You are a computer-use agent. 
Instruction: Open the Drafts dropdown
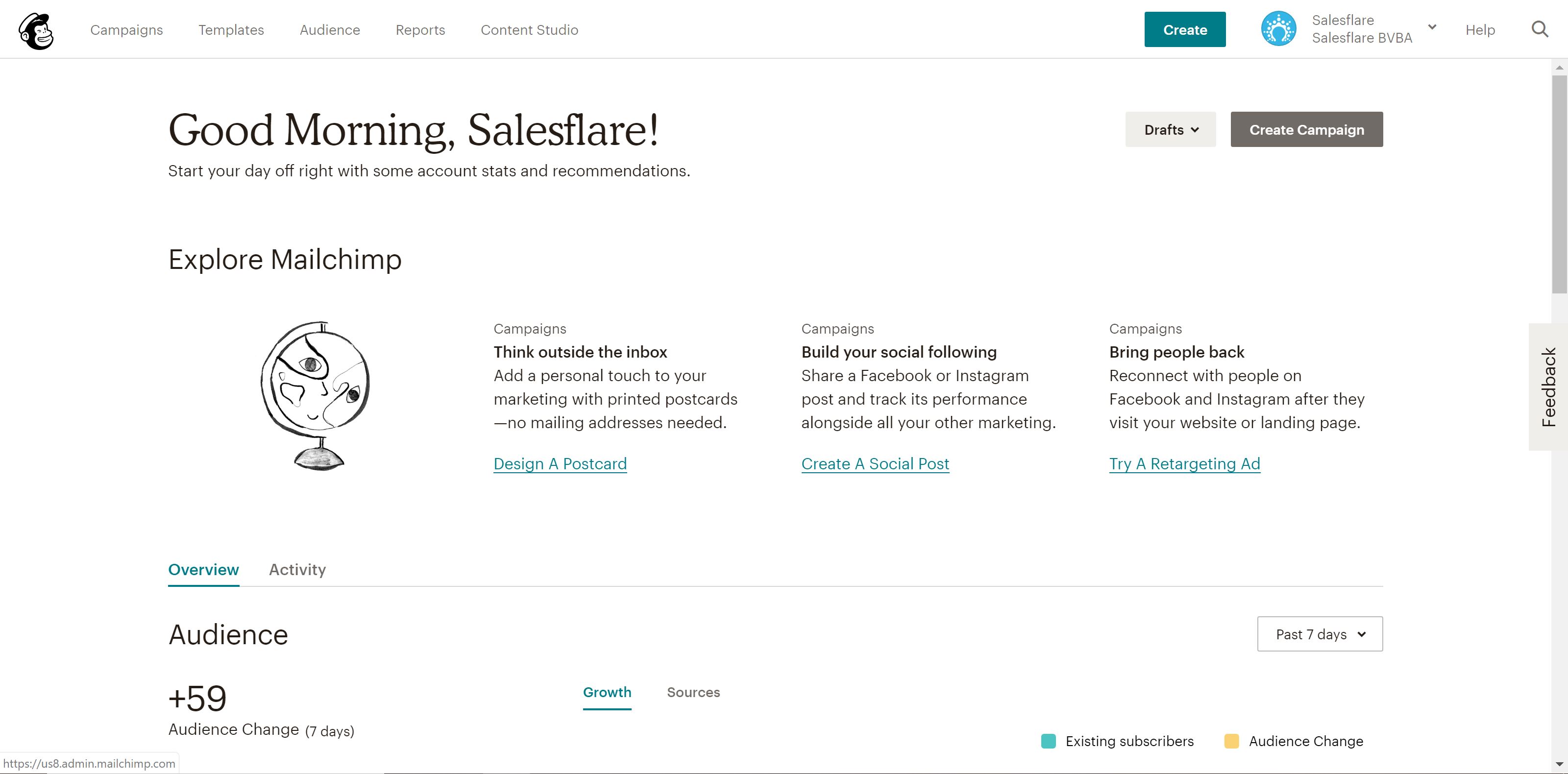[1169, 129]
